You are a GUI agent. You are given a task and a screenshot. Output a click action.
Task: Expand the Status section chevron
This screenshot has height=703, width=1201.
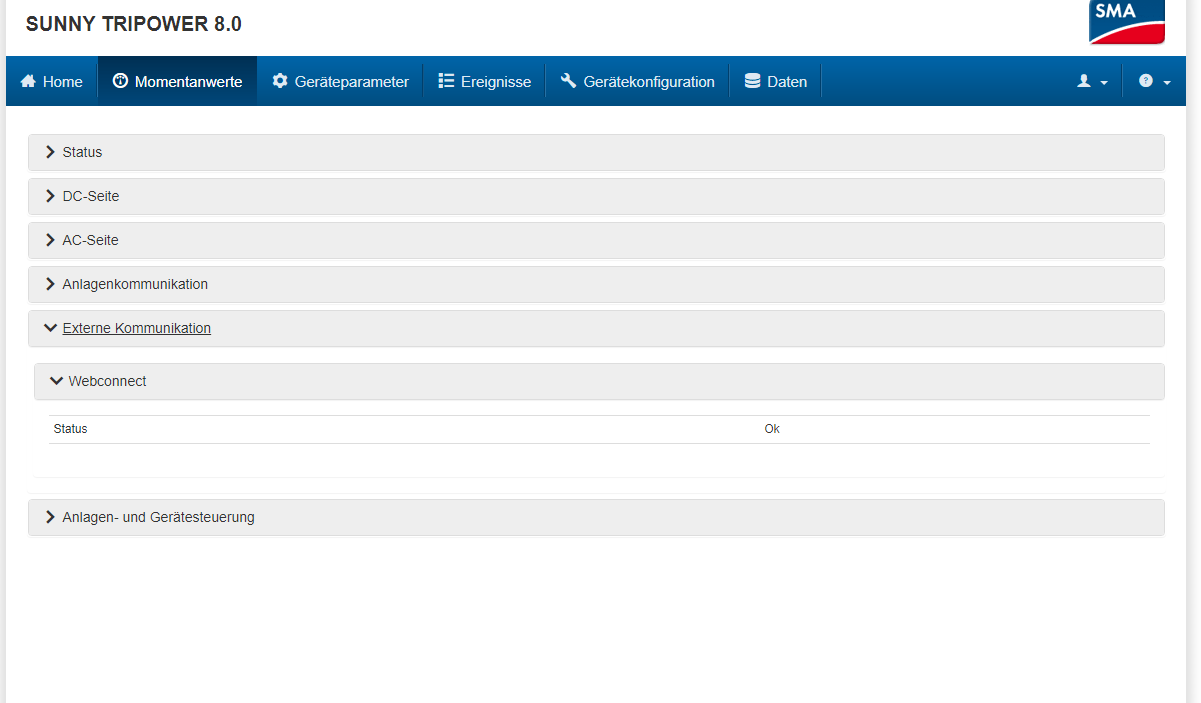(x=50, y=152)
